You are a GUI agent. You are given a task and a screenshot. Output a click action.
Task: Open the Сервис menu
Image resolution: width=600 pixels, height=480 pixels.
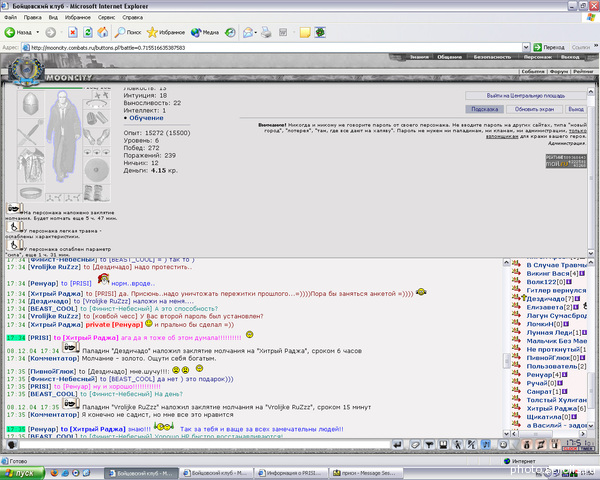(x=106, y=17)
